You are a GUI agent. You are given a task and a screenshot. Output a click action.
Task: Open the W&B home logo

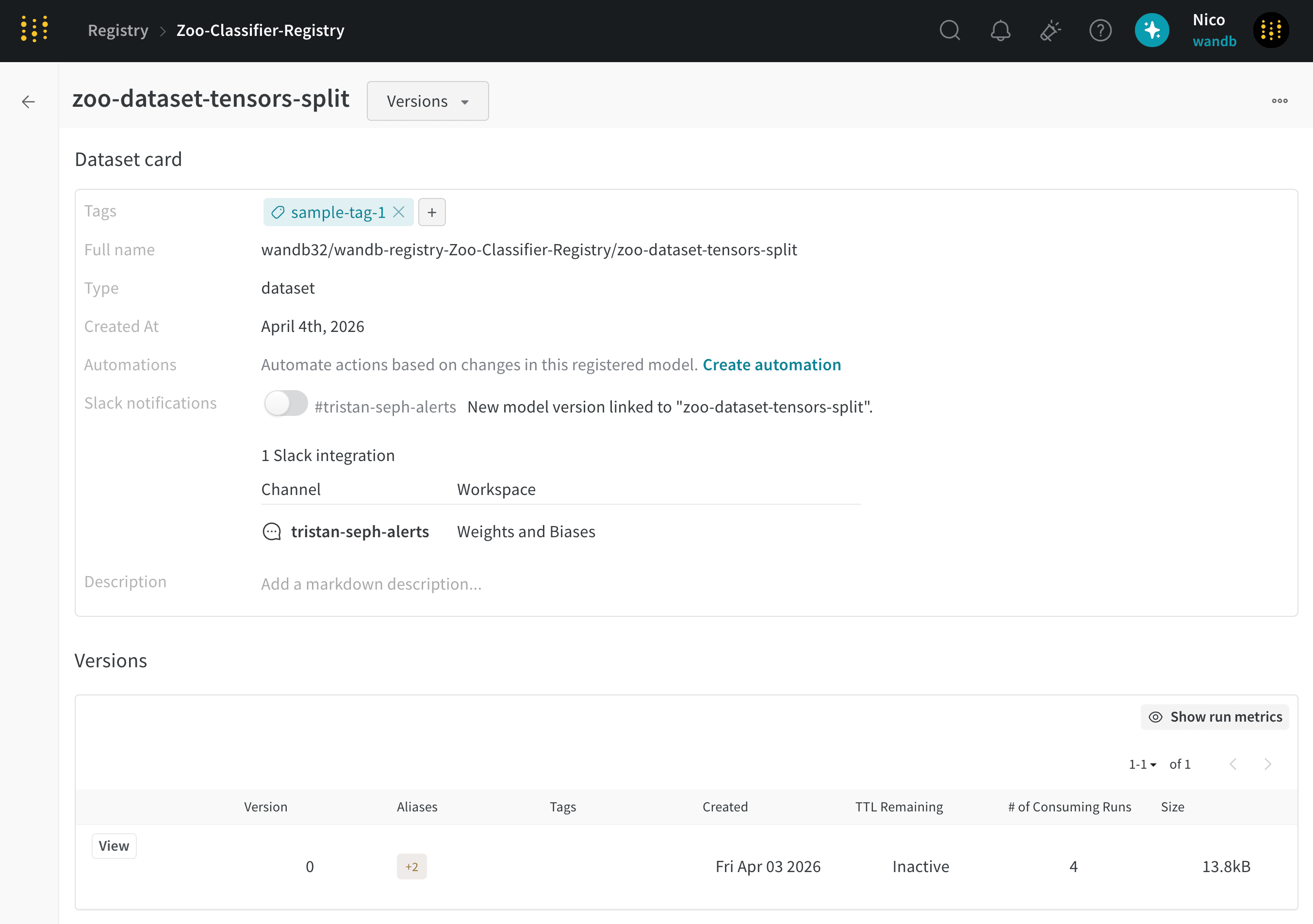click(34, 30)
